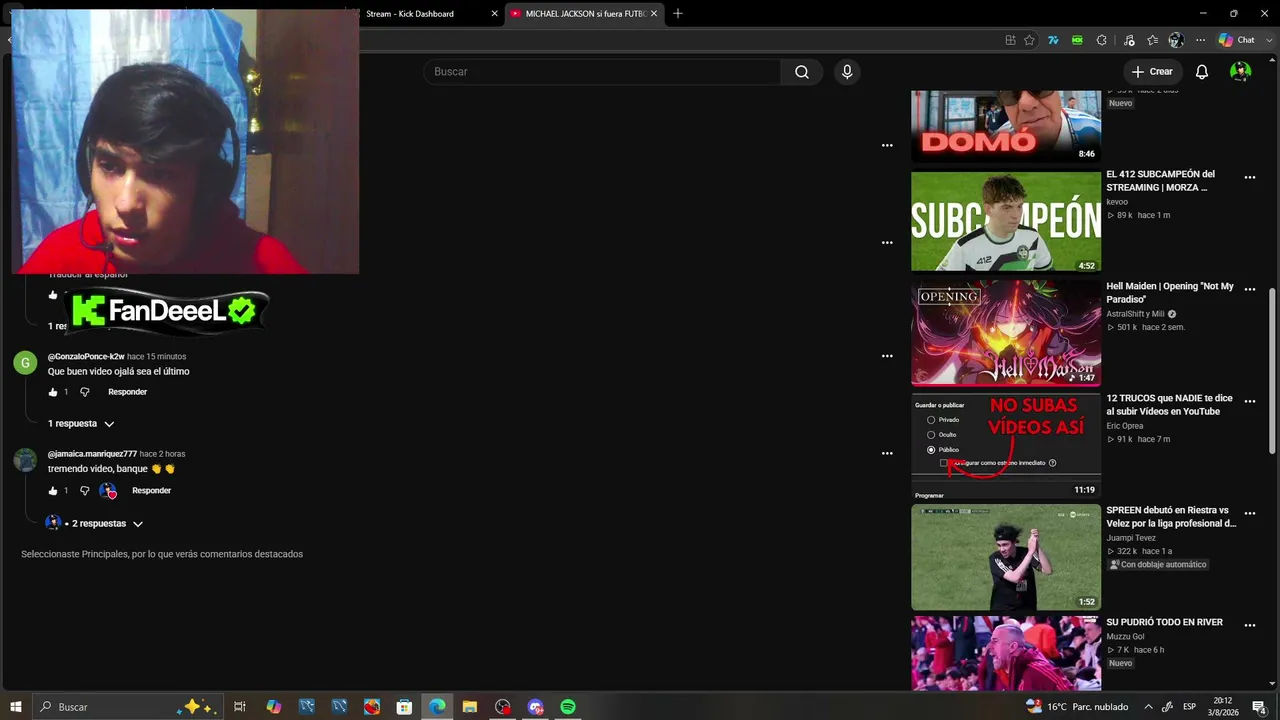Add page to favorites with star icon

[1029, 40]
